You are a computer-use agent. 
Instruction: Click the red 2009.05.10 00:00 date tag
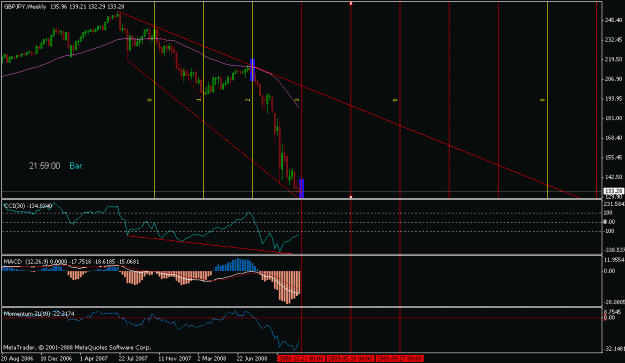tap(350, 359)
